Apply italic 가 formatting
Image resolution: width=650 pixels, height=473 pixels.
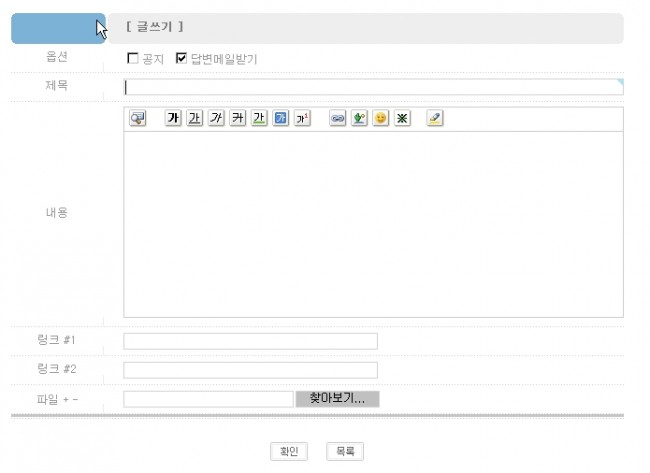coord(216,118)
